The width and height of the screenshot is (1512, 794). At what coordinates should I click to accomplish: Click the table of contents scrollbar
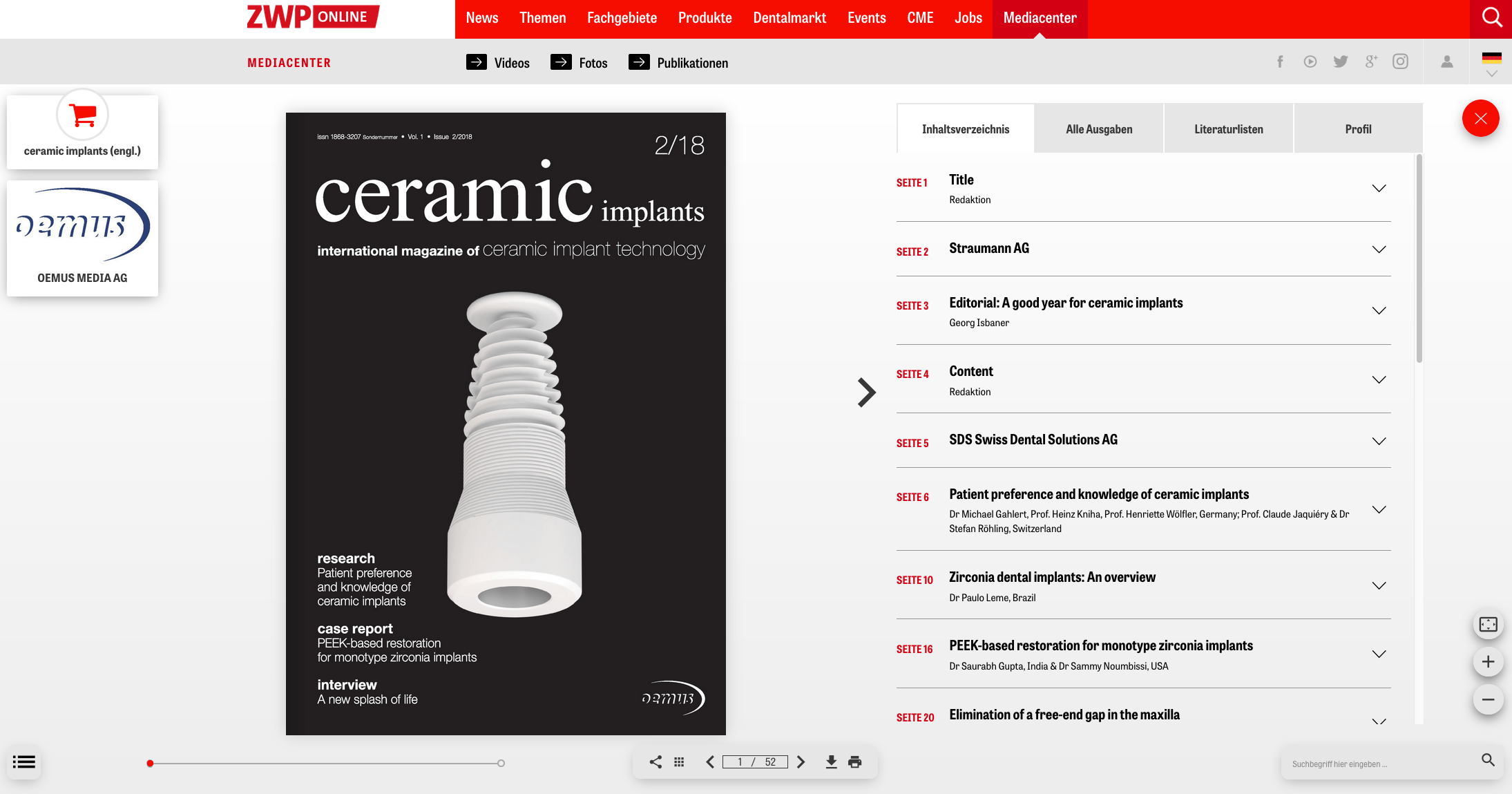(x=1419, y=258)
